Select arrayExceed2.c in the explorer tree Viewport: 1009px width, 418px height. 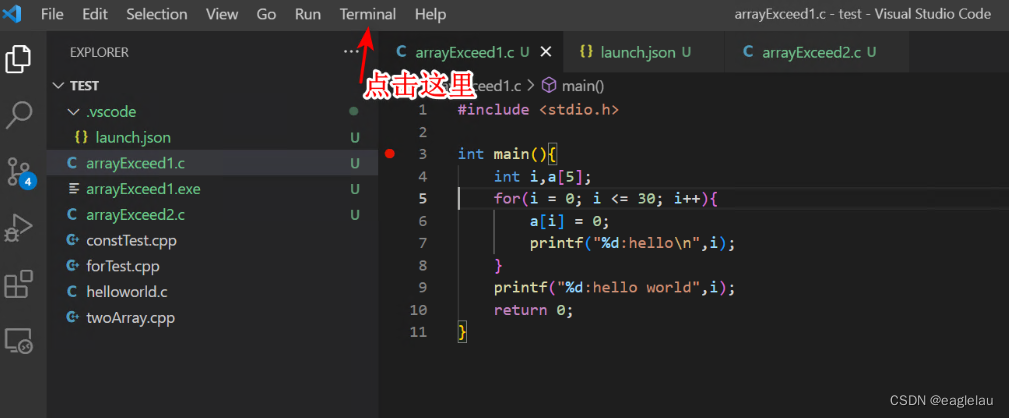pyautogui.click(x=212, y=215)
